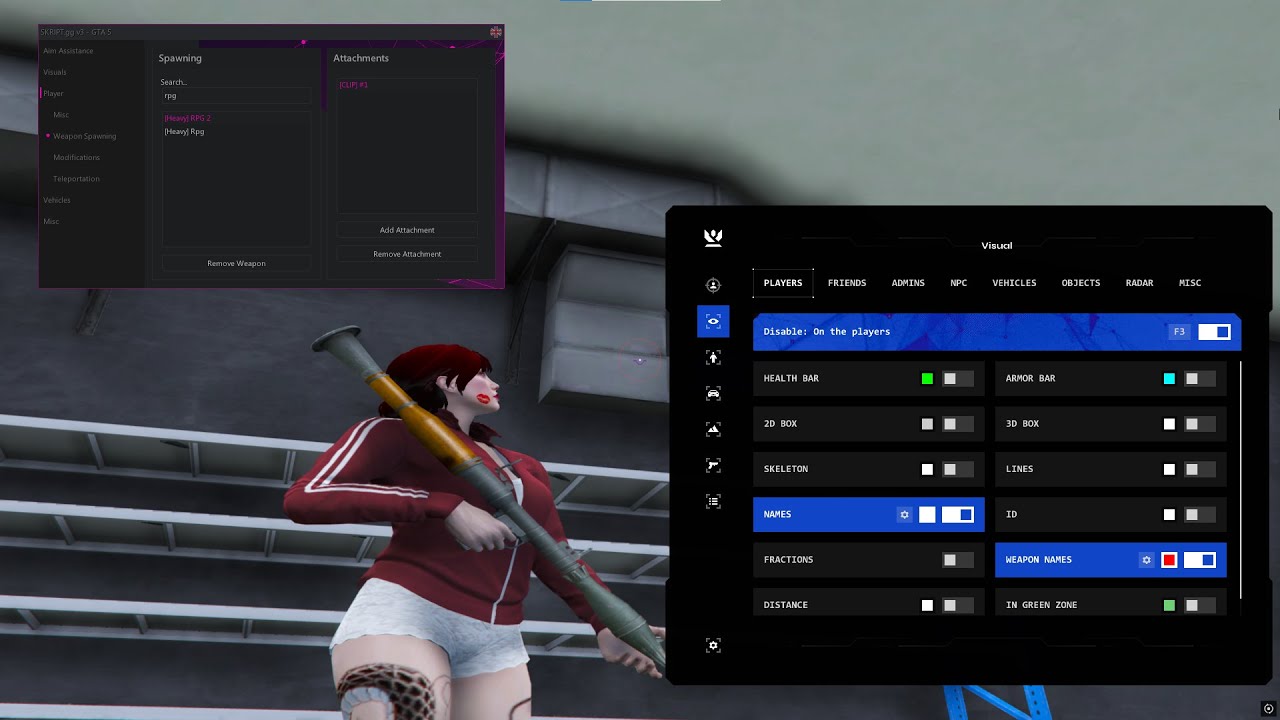Image resolution: width=1280 pixels, height=720 pixels.
Task: Pick the cyan Armor Bar color swatch
Action: point(1169,379)
